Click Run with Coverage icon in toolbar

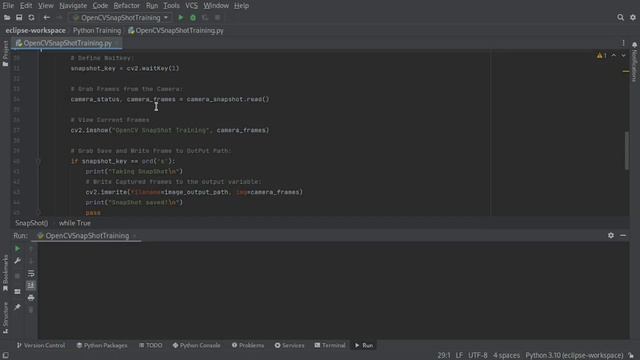[x=205, y=18]
